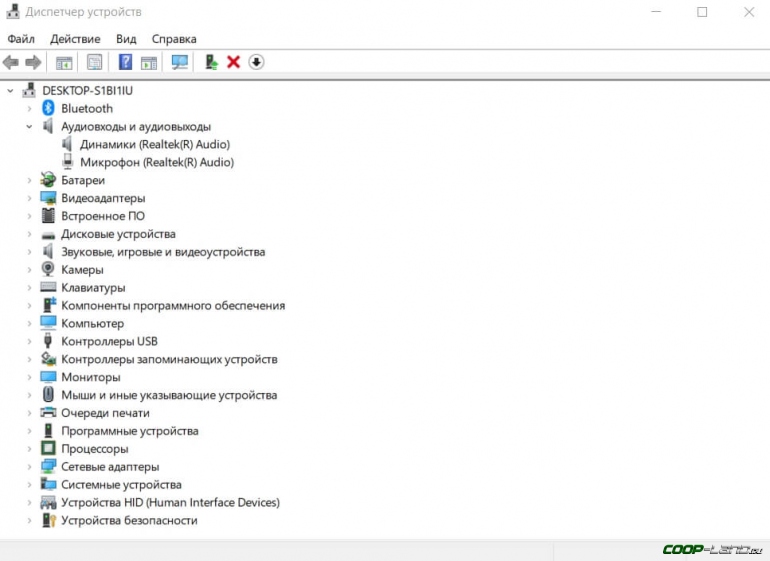Expand the Сетевые адаптеры category

coord(30,467)
